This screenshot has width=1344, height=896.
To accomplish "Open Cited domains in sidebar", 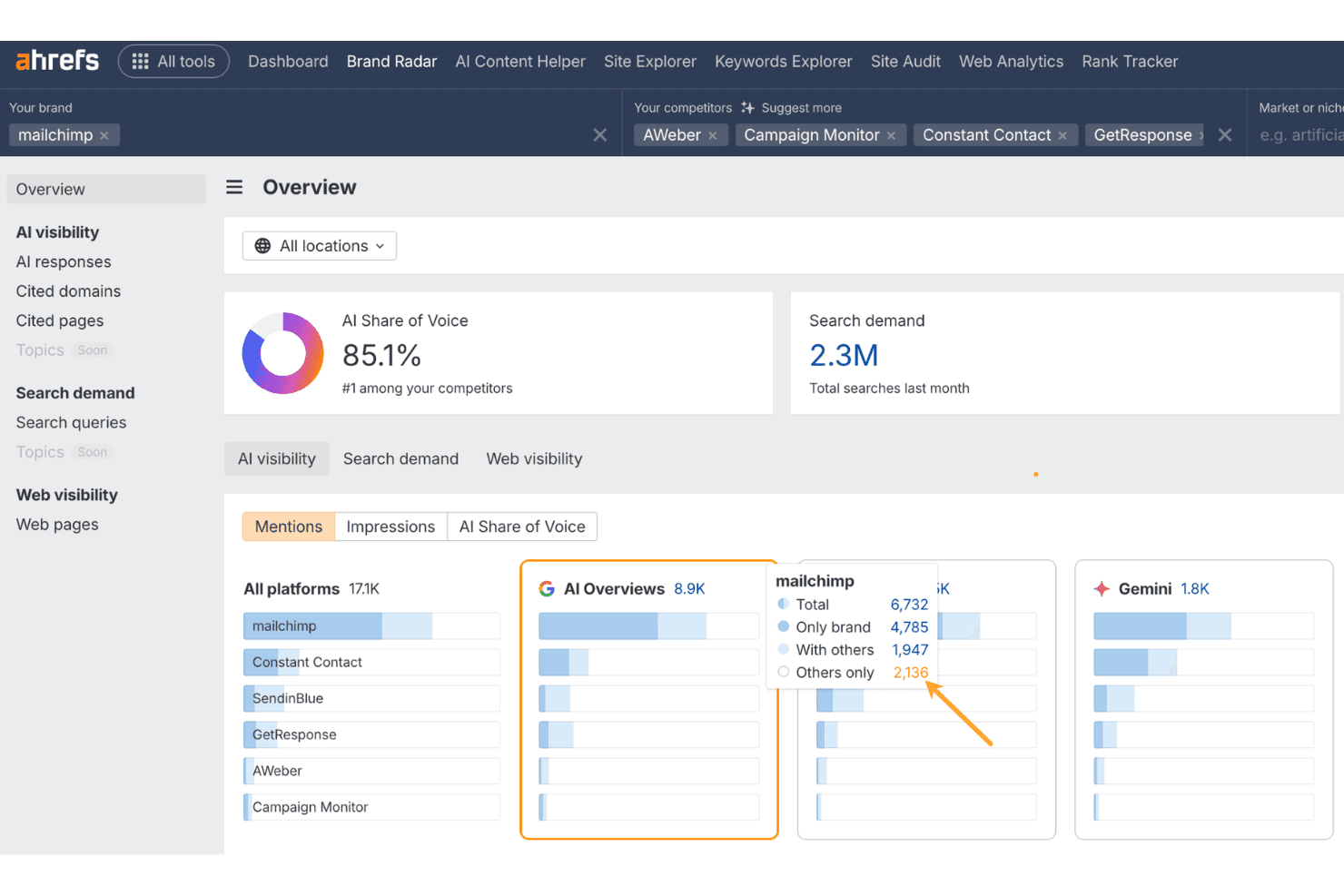I will click(x=68, y=291).
